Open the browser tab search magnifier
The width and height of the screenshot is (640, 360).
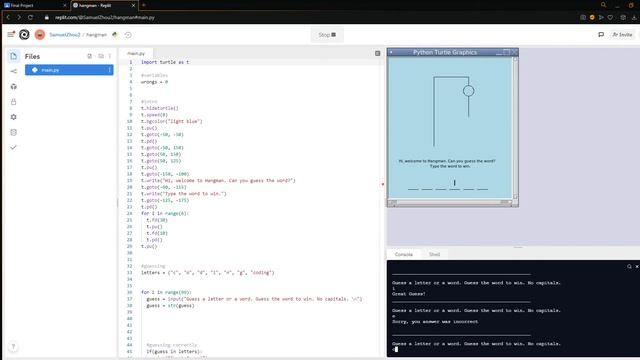[603, 5]
